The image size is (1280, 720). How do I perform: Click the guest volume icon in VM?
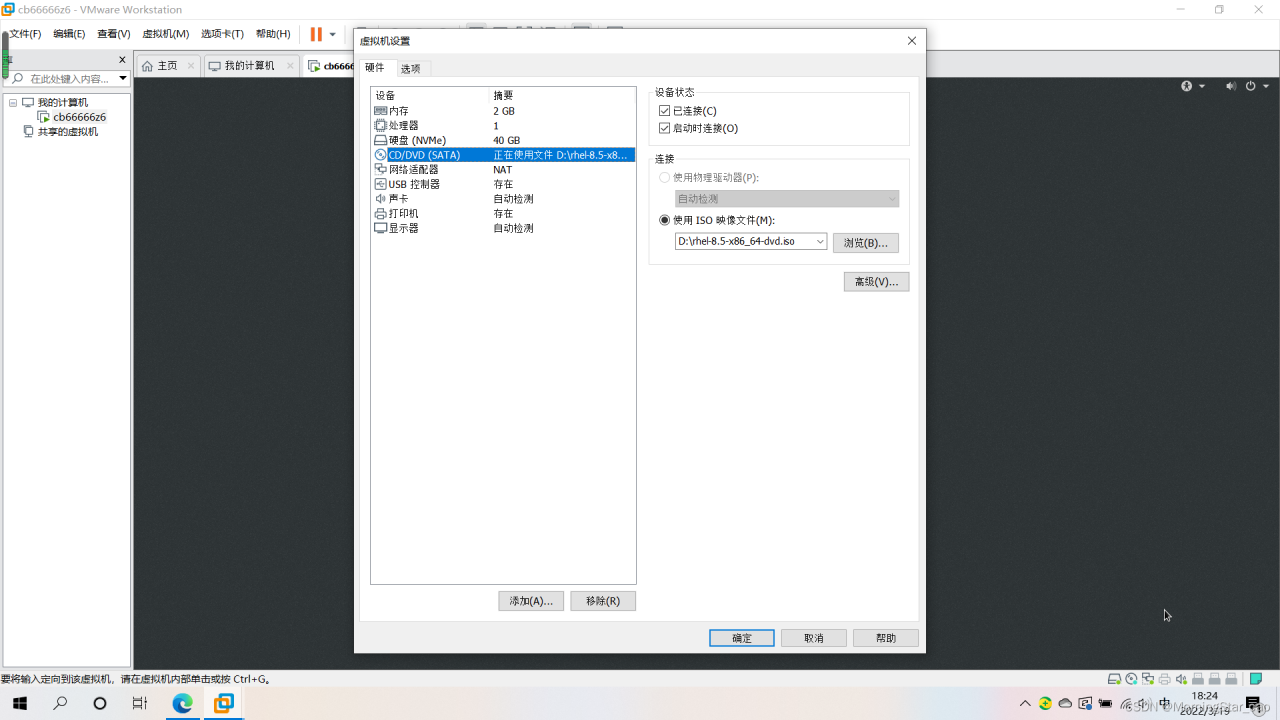pos(1231,86)
